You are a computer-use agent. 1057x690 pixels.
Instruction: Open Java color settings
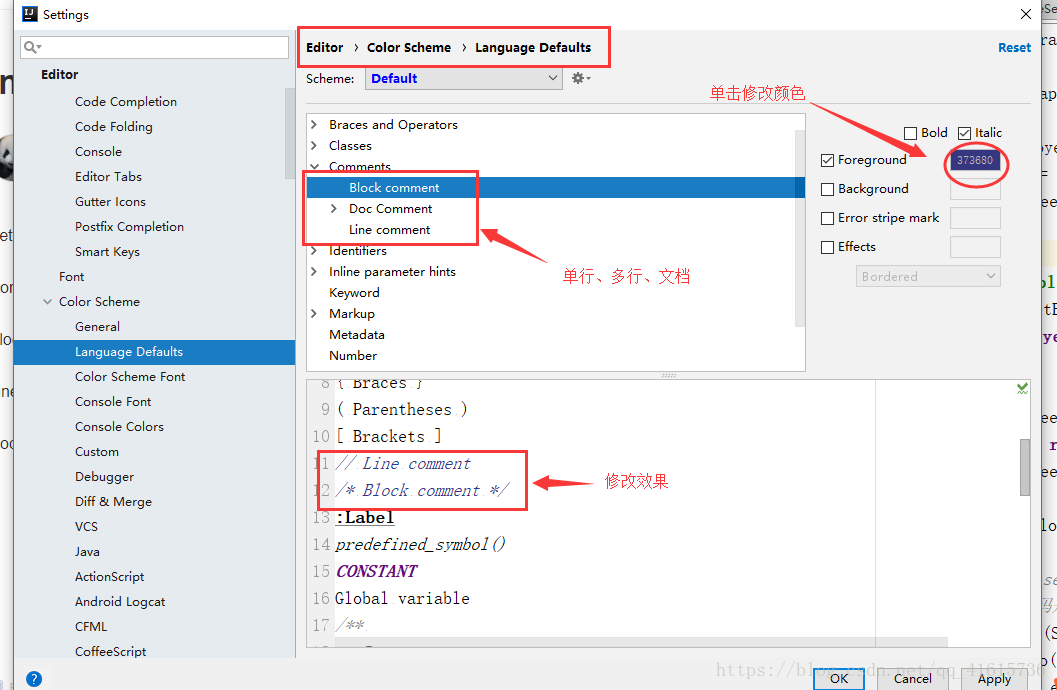point(87,552)
